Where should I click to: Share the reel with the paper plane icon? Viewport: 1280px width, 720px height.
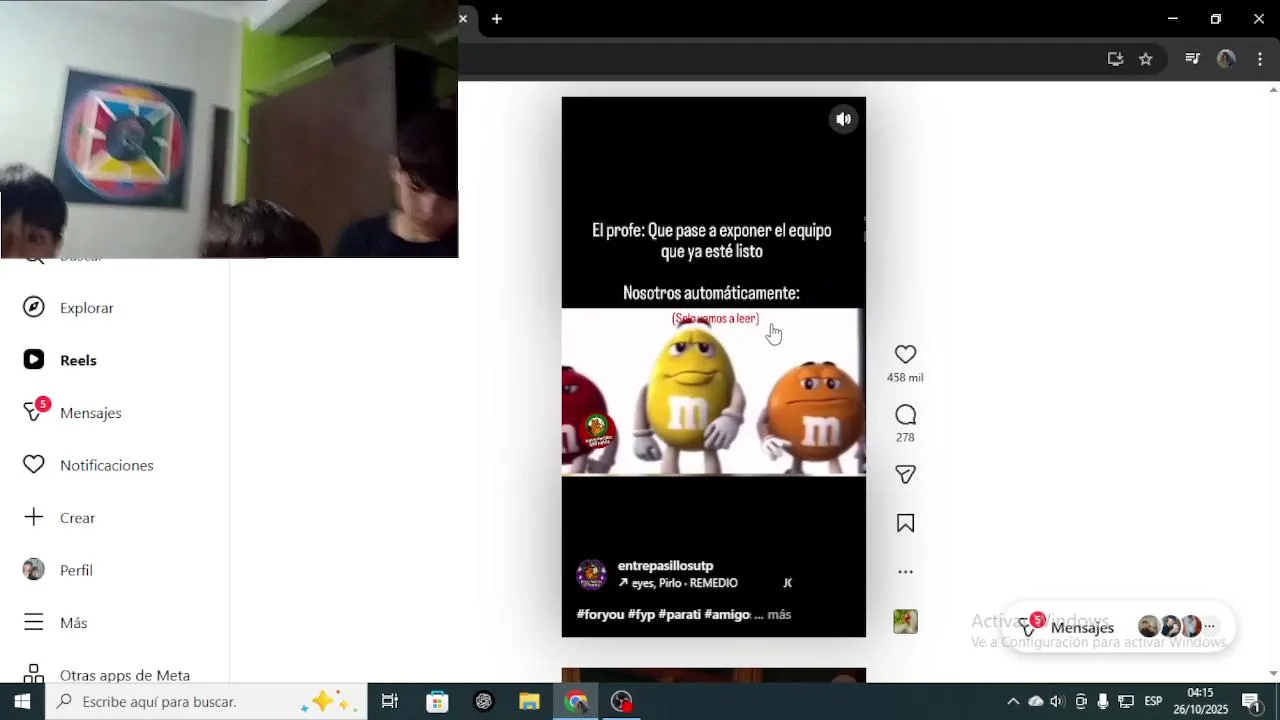(905, 475)
